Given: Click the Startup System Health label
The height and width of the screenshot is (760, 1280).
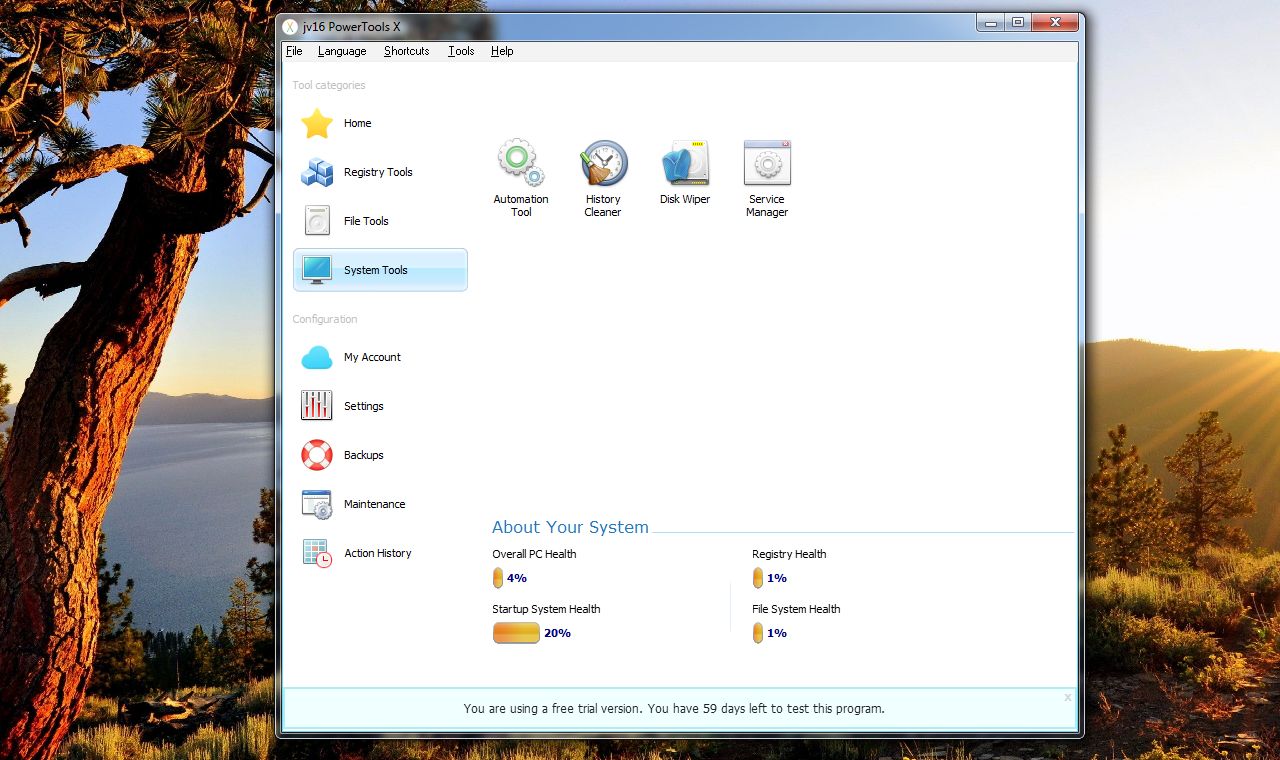Looking at the screenshot, I should pos(546,609).
